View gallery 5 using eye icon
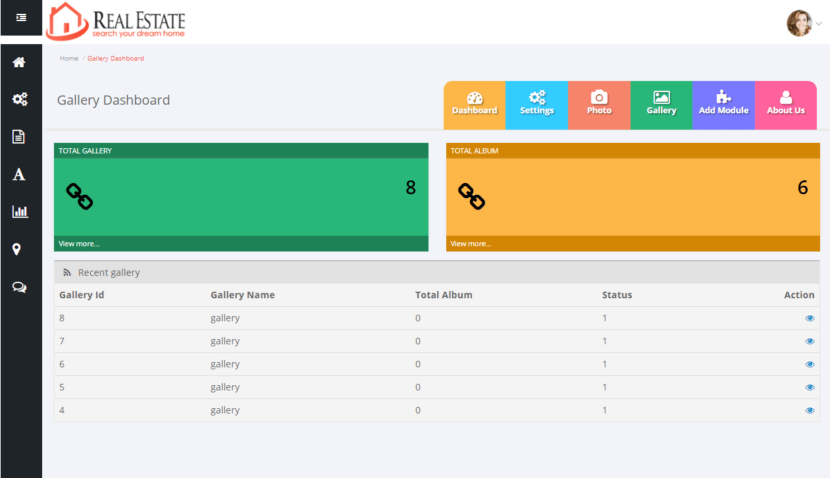Viewport: 830px width, 478px height. [x=809, y=387]
